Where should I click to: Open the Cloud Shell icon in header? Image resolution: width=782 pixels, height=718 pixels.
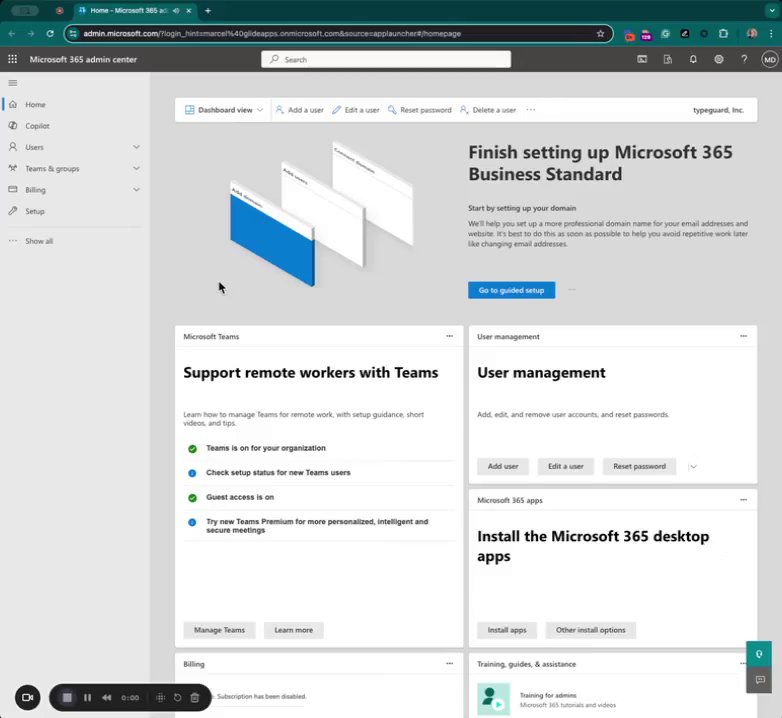click(x=642, y=59)
